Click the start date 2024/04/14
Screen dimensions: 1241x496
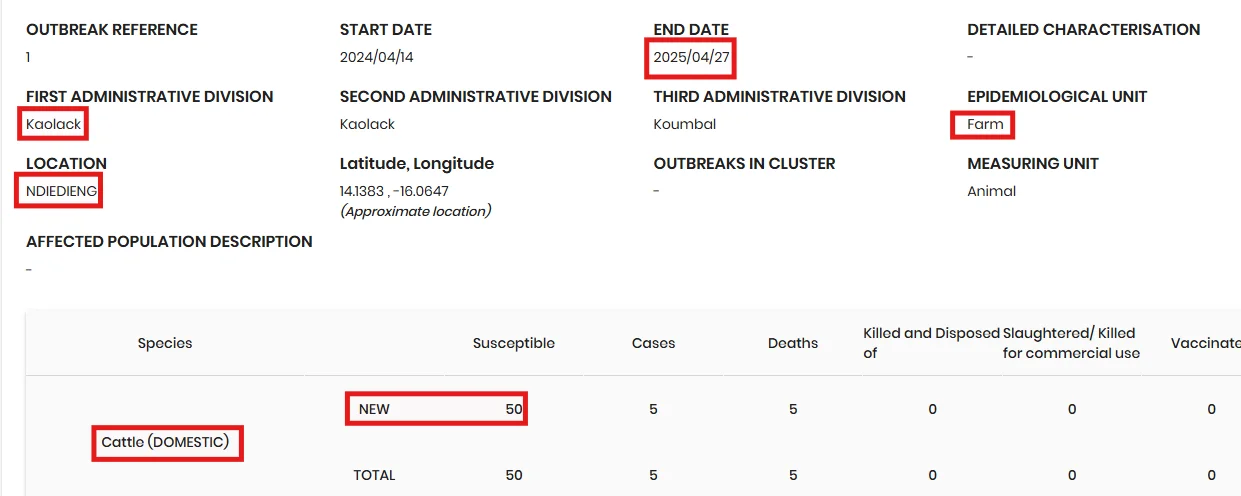(x=376, y=58)
